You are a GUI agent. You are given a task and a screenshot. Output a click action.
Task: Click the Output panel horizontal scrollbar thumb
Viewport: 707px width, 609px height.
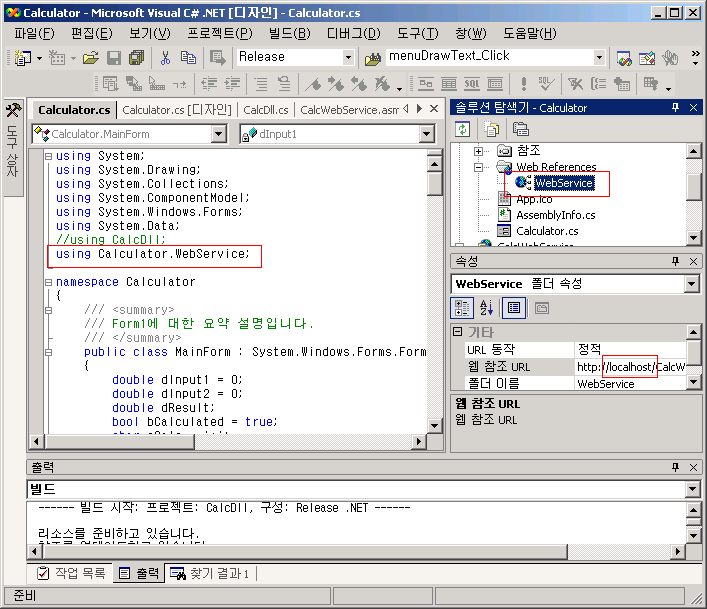tap(304, 551)
